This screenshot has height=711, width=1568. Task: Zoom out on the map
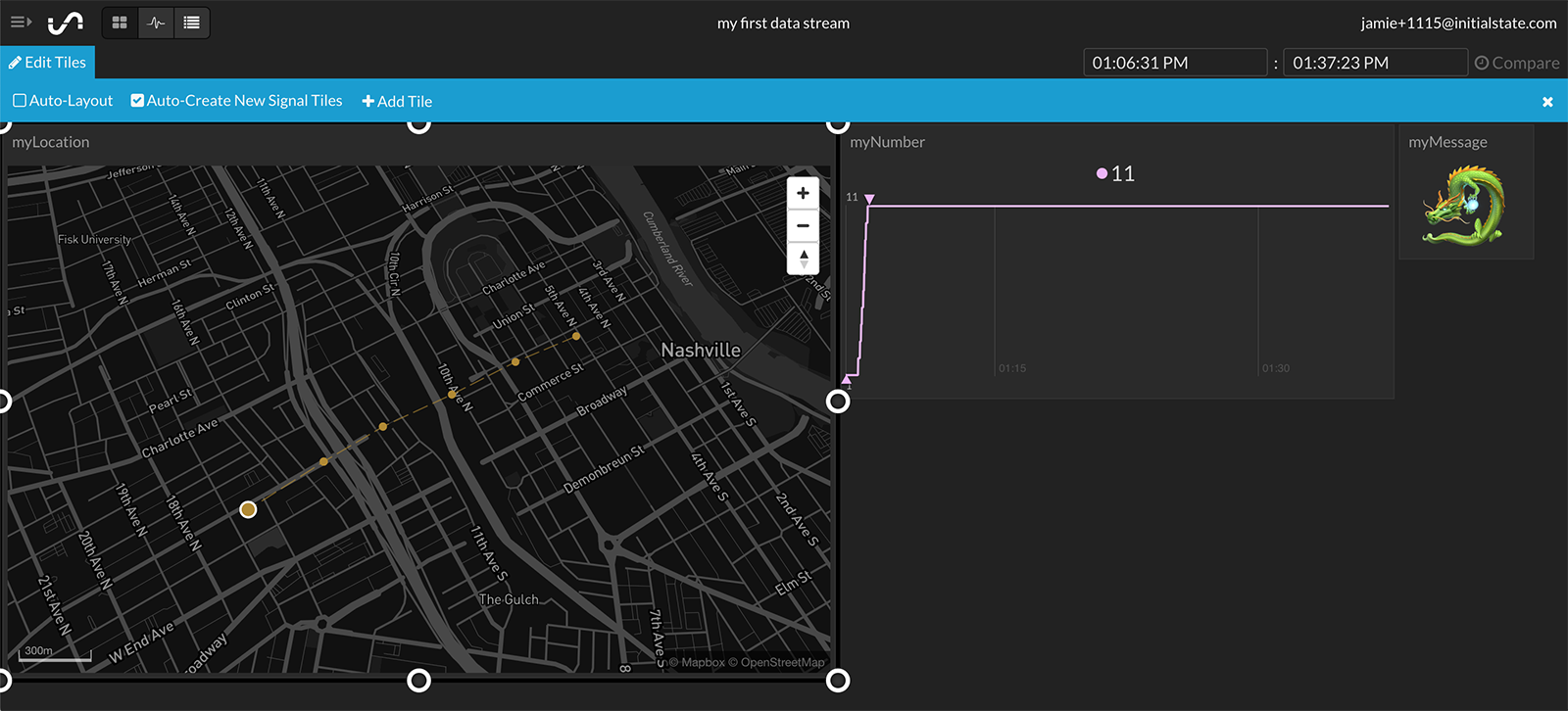(x=803, y=226)
